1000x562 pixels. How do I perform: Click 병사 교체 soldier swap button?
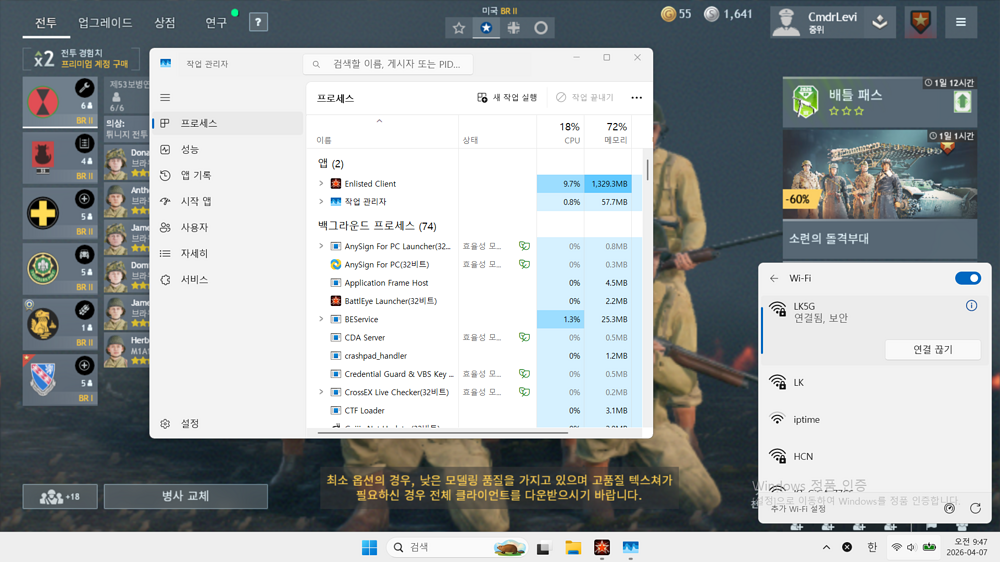click(x=186, y=496)
